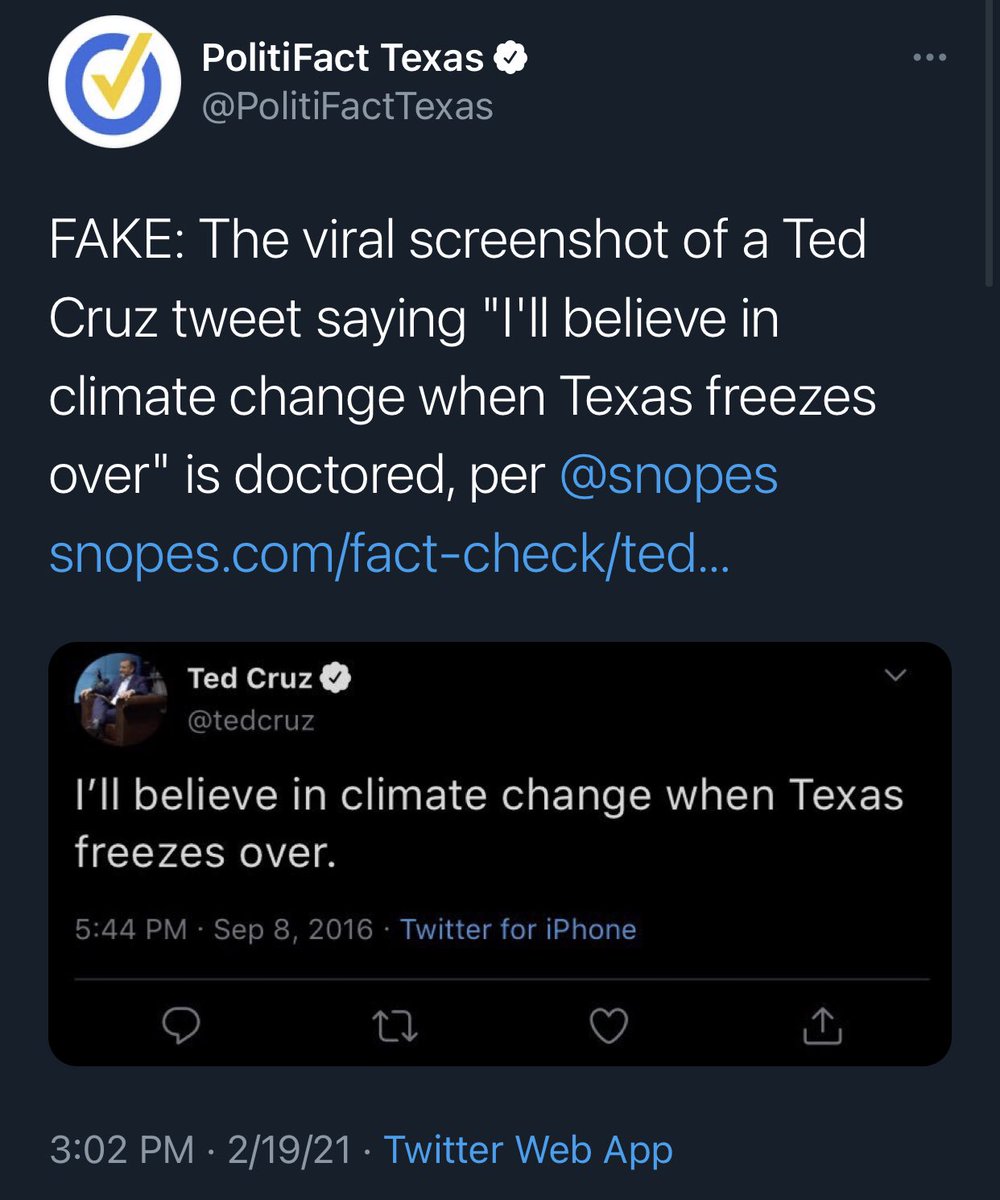Tap the Ted Cruz verified badge
Image resolution: width=1000 pixels, height=1200 pixels.
tap(335, 679)
